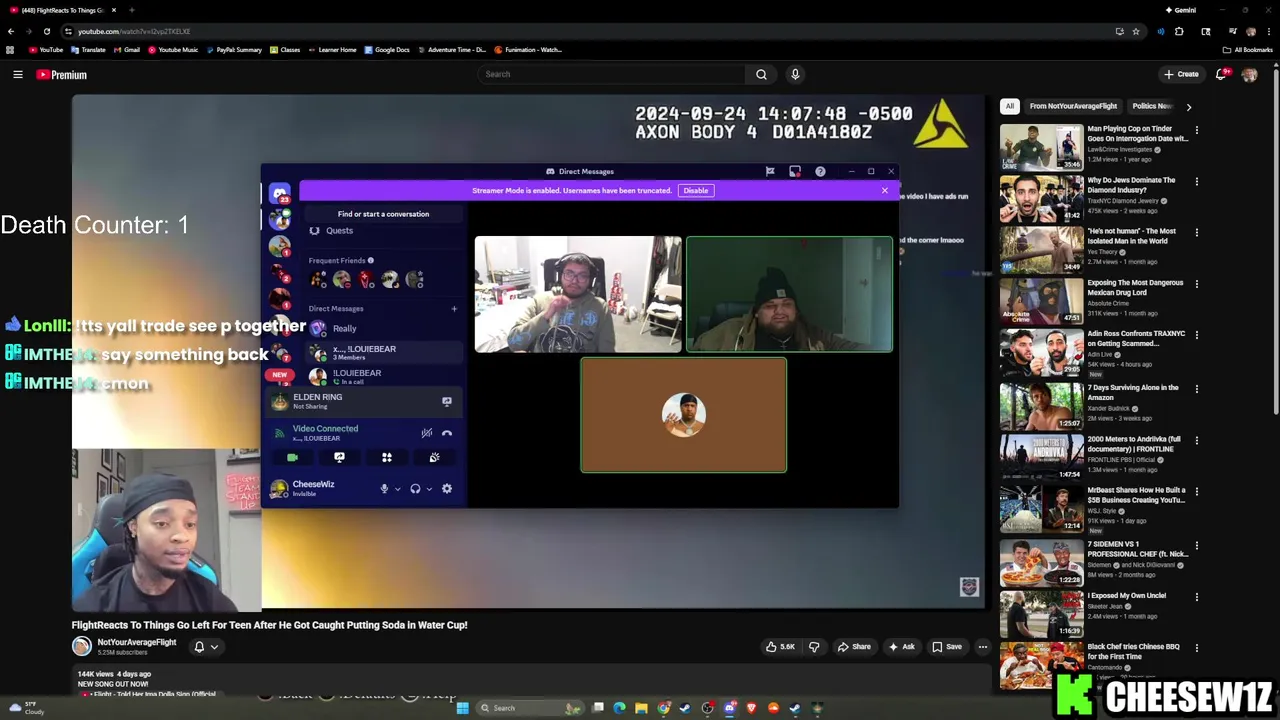Bookmark this page with star icon
The image size is (1280, 720).
1136,31
